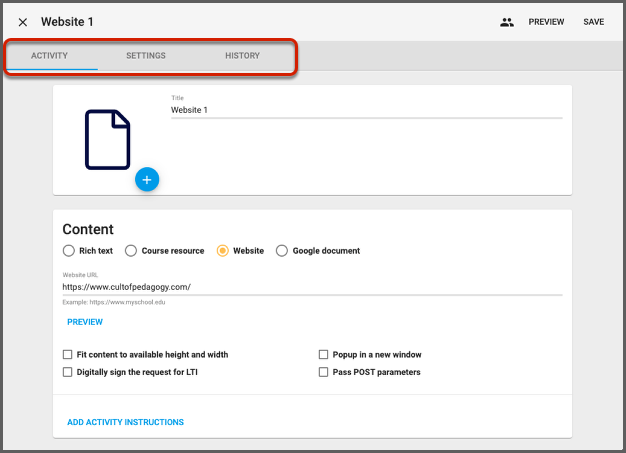Enable Fit content to available height and width
The height and width of the screenshot is (453, 626).
click(68, 354)
